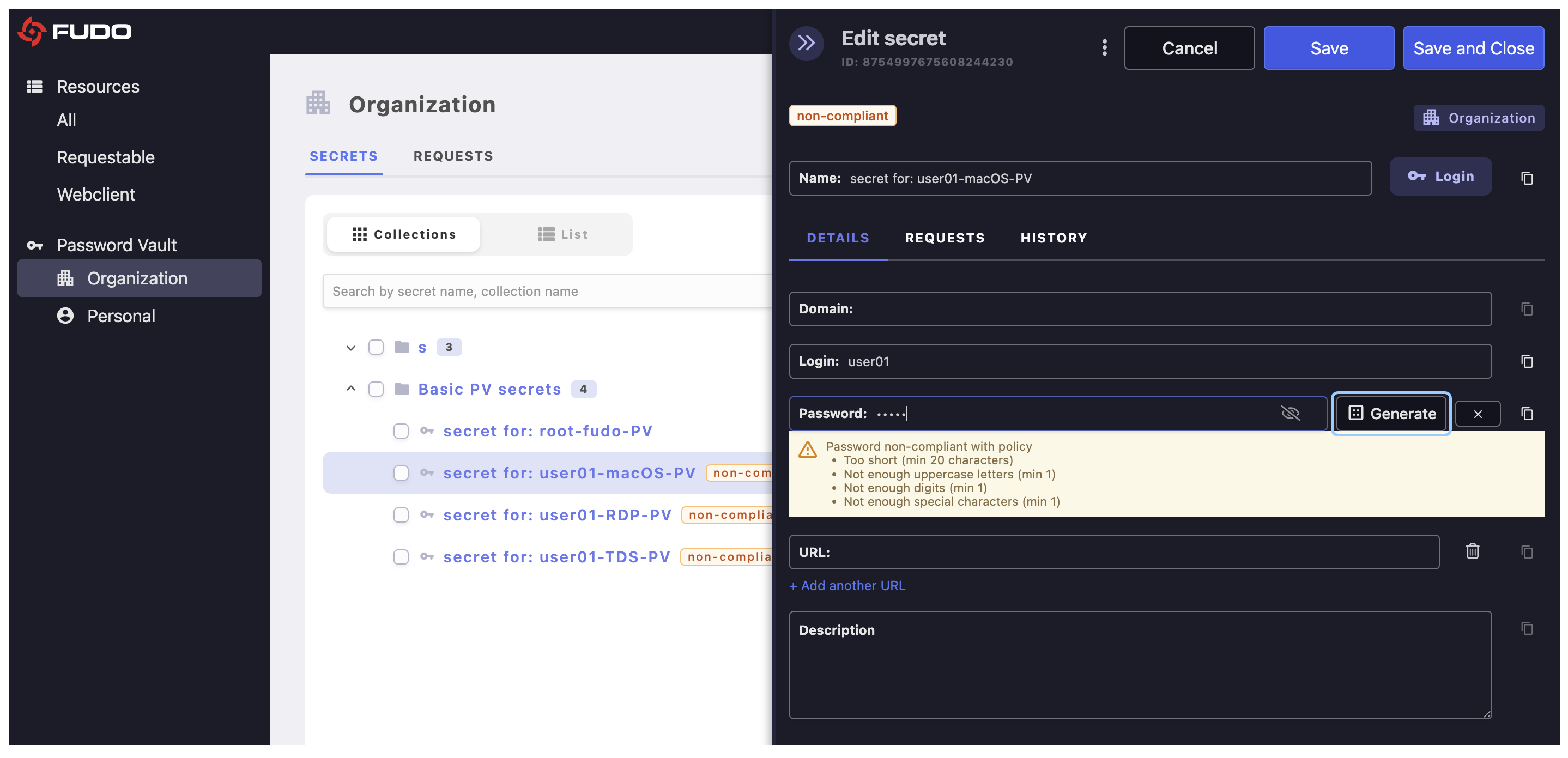Click the Organization page heading building icon

[318, 104]
